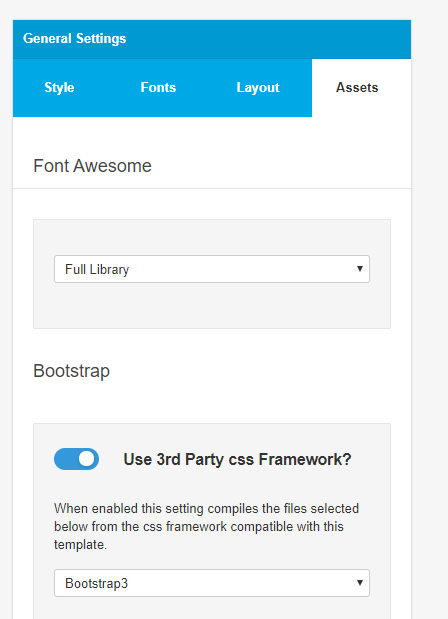Click the Font Awesome section heading

(92, 166)
